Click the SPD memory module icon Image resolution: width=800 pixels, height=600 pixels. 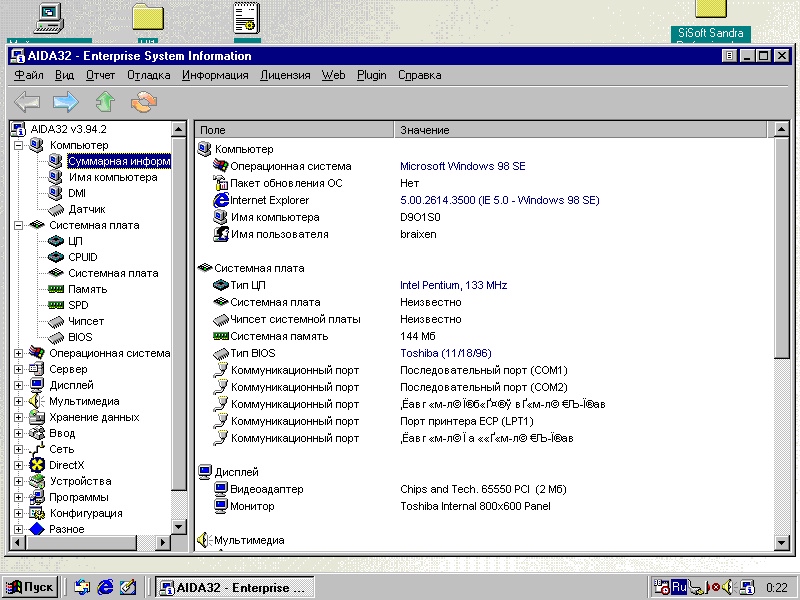coord(56,305)
